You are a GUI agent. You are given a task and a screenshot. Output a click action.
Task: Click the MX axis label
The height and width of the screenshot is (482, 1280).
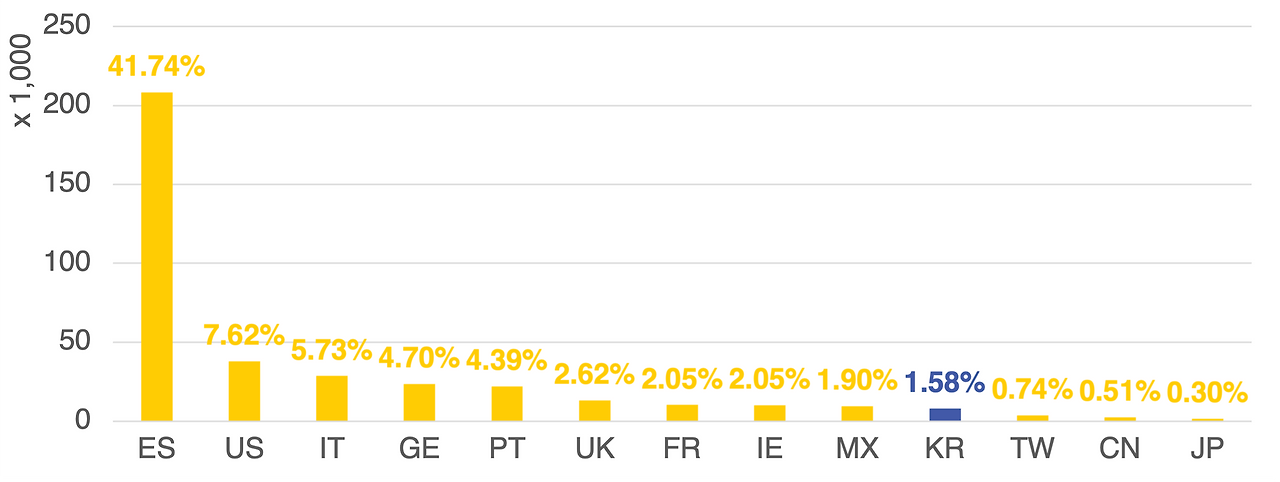(857, 449)
